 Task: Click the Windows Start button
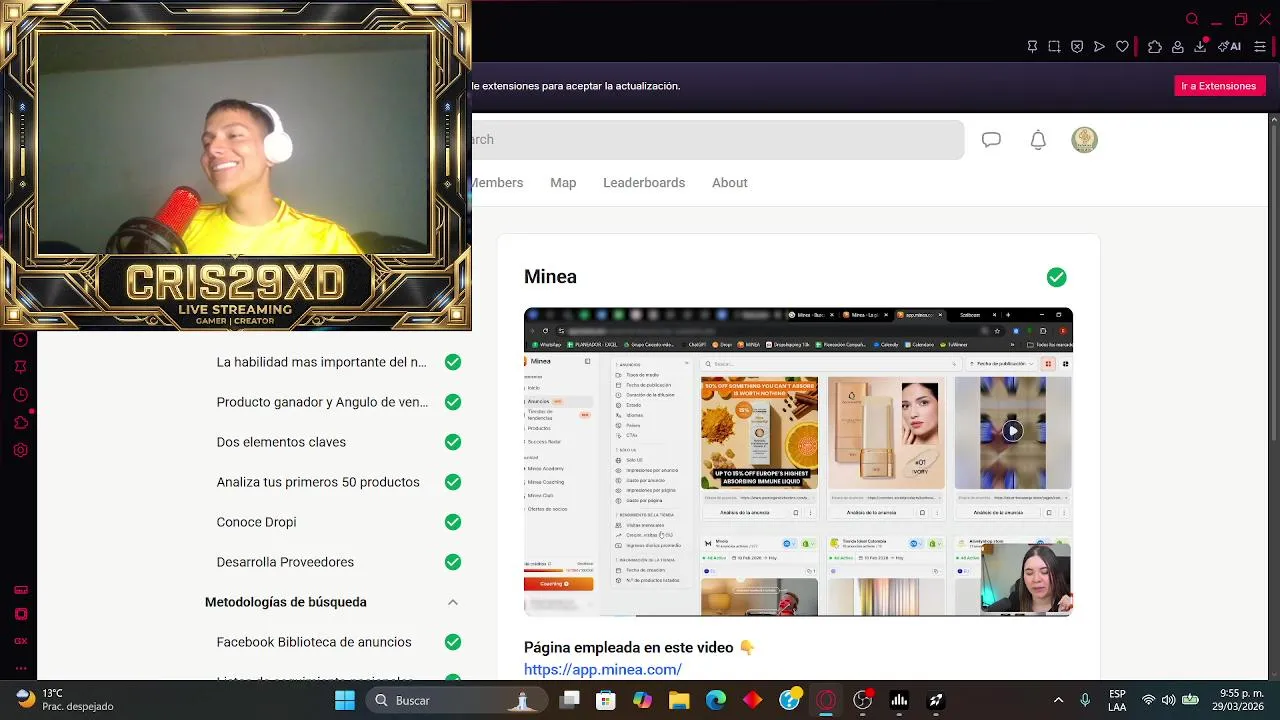coord(345,700)
